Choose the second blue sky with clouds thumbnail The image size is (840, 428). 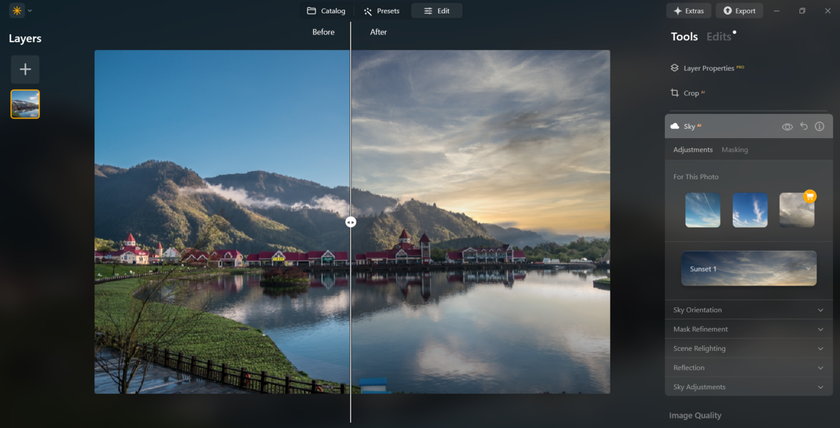coord(749,210)
